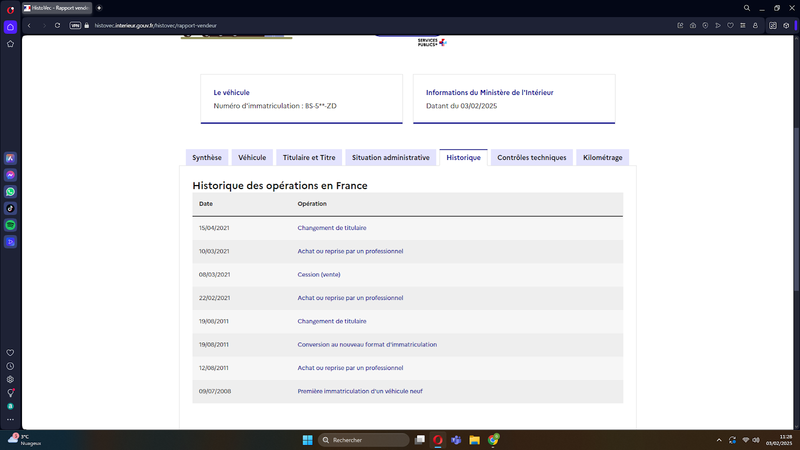
Task: Click 'Changement de titulaire' dated 19/08/2011
Action: pyautogui.click(x=332, y=321)
